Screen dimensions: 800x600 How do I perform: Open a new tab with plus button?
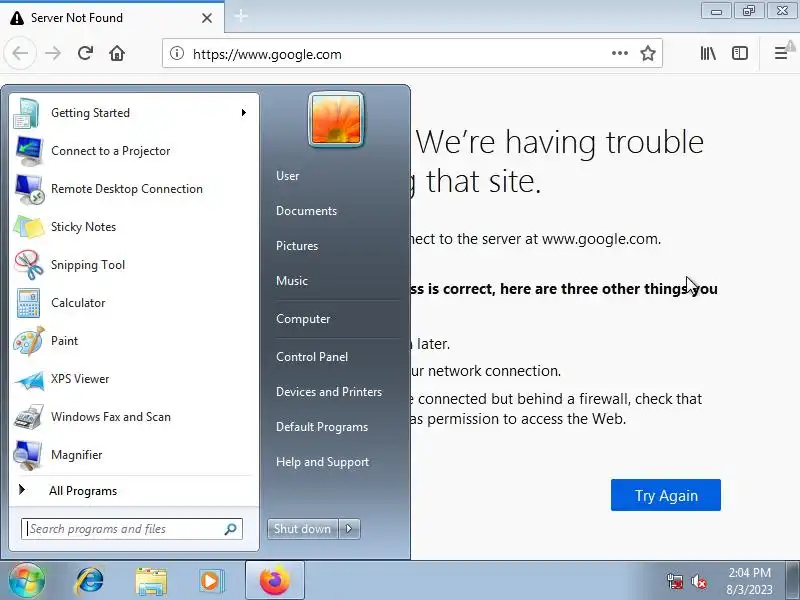(241, 16)
